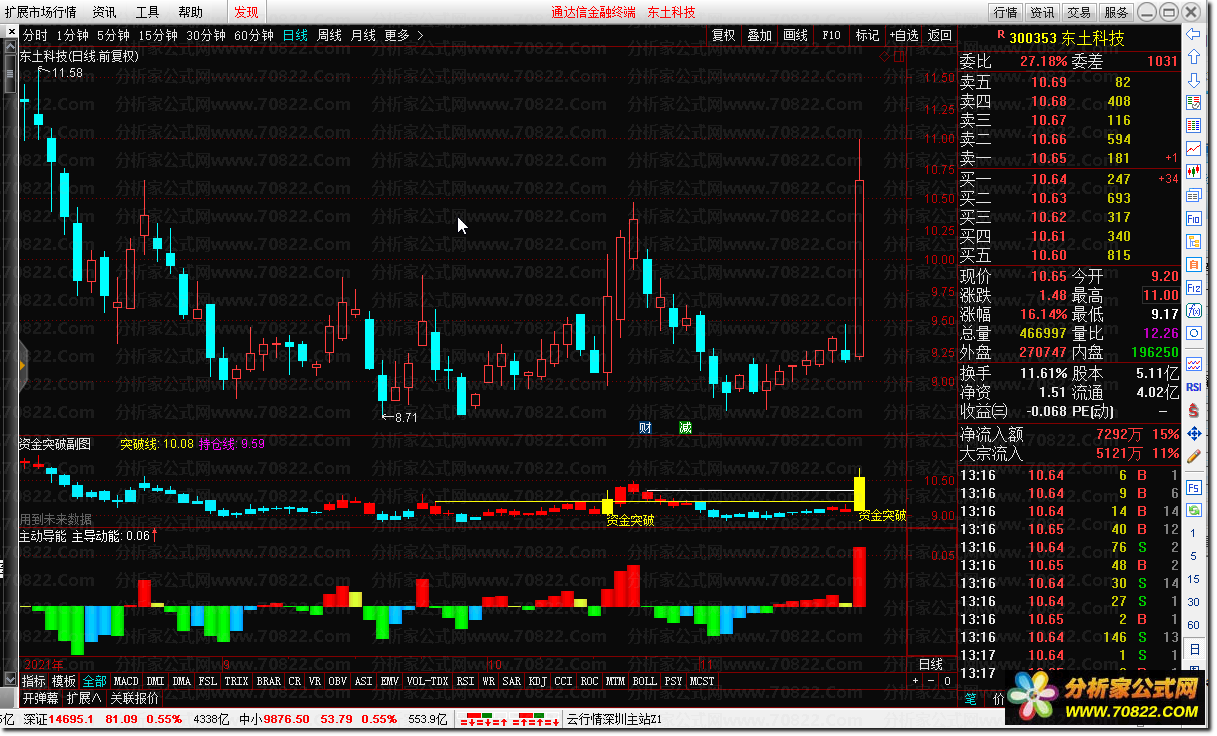1217x736 pixels.
Task: Expand the 更多 periods menu
Action: click(403, 35)
